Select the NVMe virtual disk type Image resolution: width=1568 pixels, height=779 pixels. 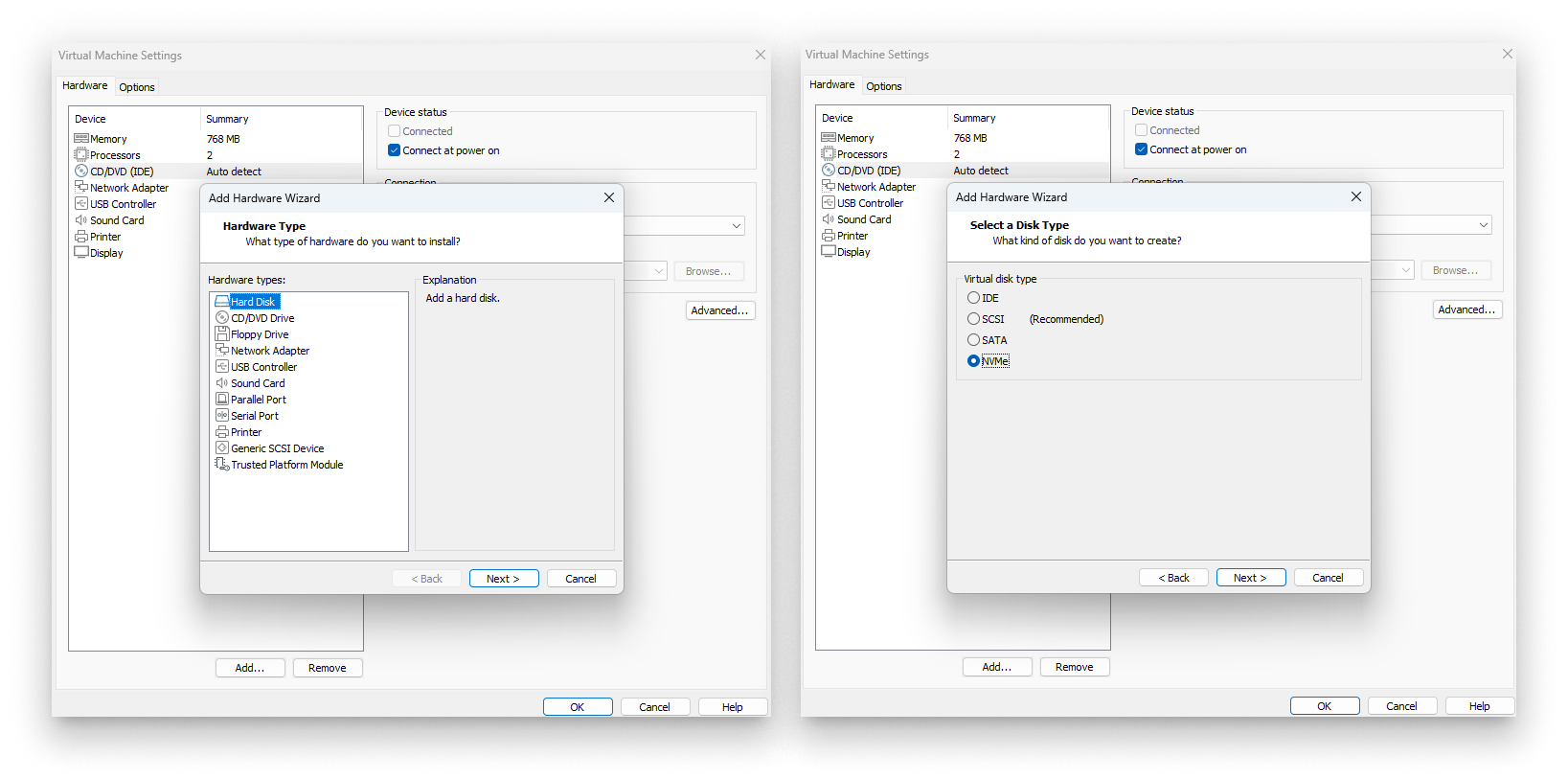[x=973, y=361]
